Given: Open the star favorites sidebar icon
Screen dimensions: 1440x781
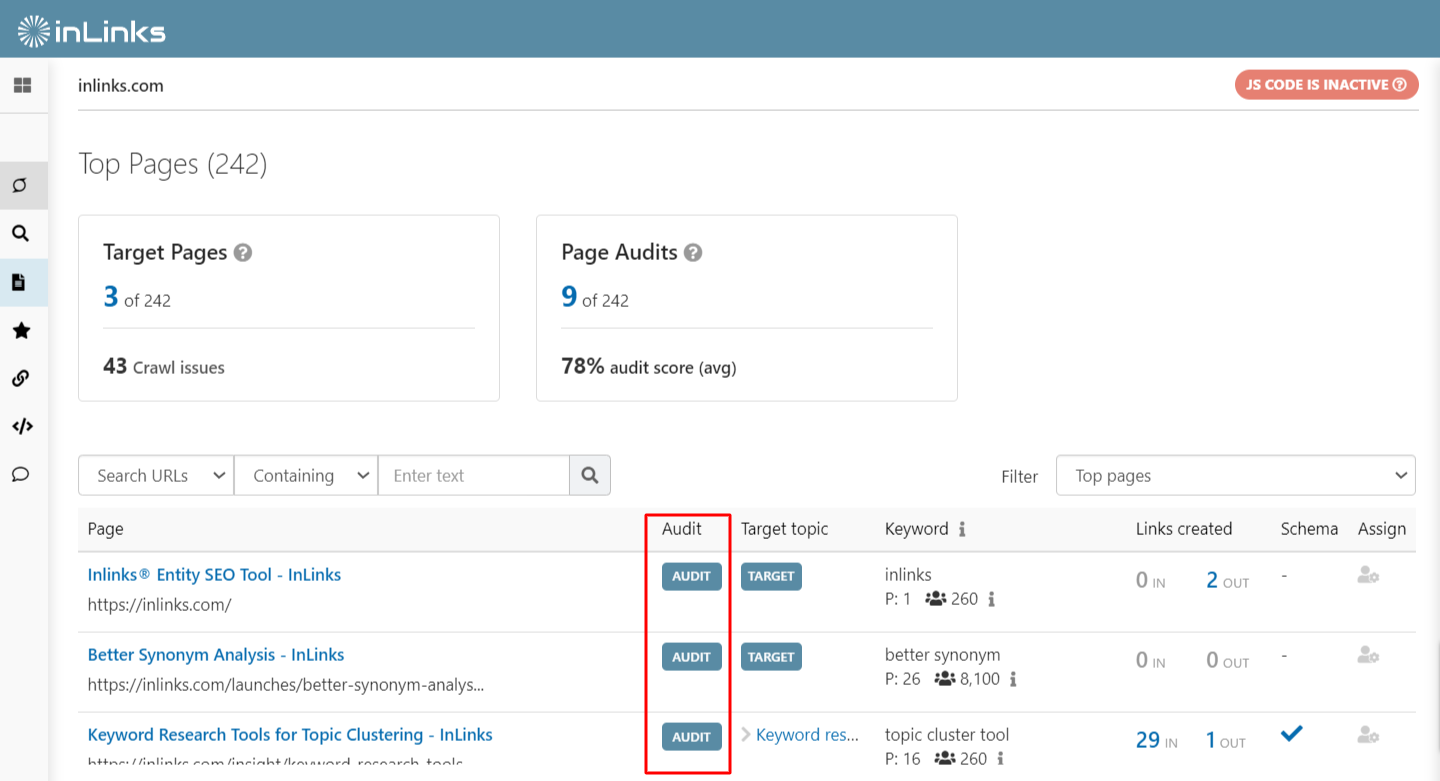Looking at the screenshot, I should click(20, 330).
